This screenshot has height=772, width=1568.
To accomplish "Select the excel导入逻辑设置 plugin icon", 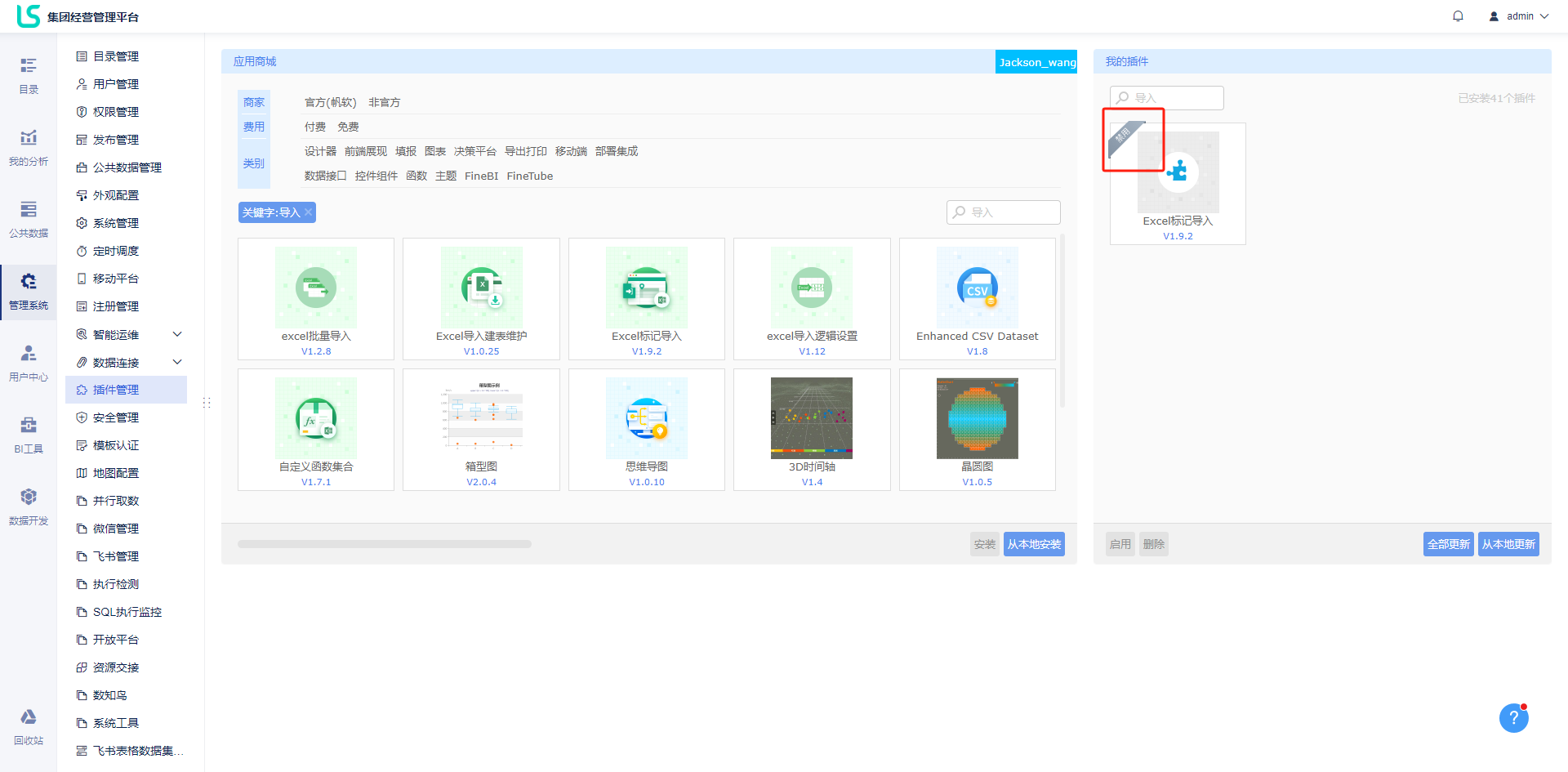I will click(812, 288).
